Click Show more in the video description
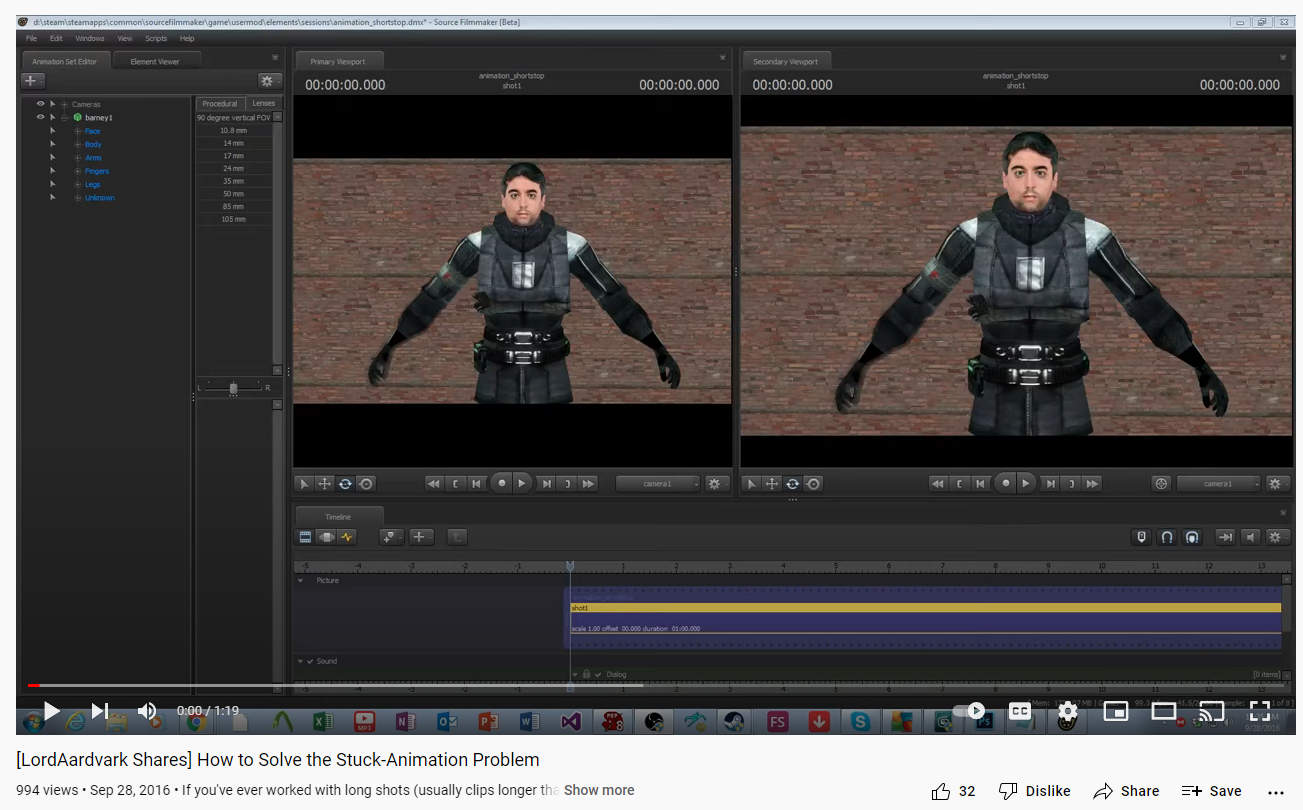The height and width of the screenshot is (810, 1303). point(598,790)
